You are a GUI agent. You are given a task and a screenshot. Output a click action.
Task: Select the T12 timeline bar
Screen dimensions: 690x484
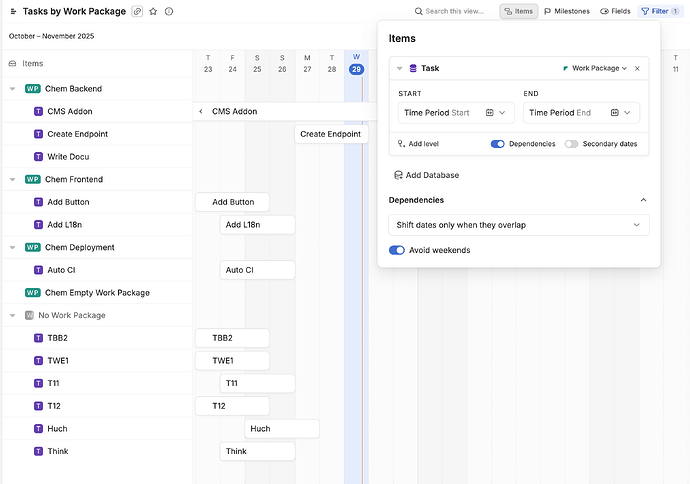(232, 406)
